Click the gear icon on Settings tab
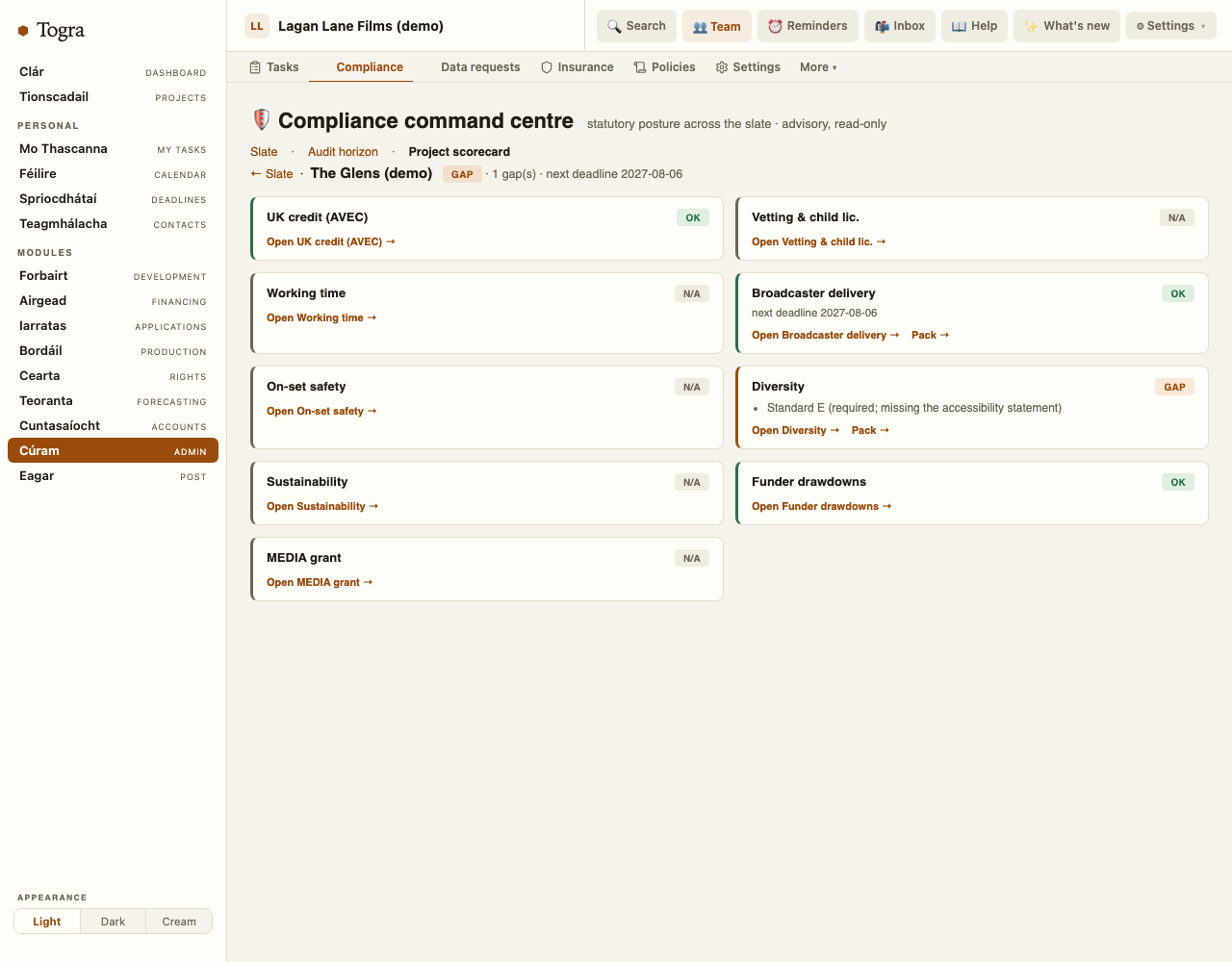The width and height of the screenshot is (1232, 962). point(722,67)
